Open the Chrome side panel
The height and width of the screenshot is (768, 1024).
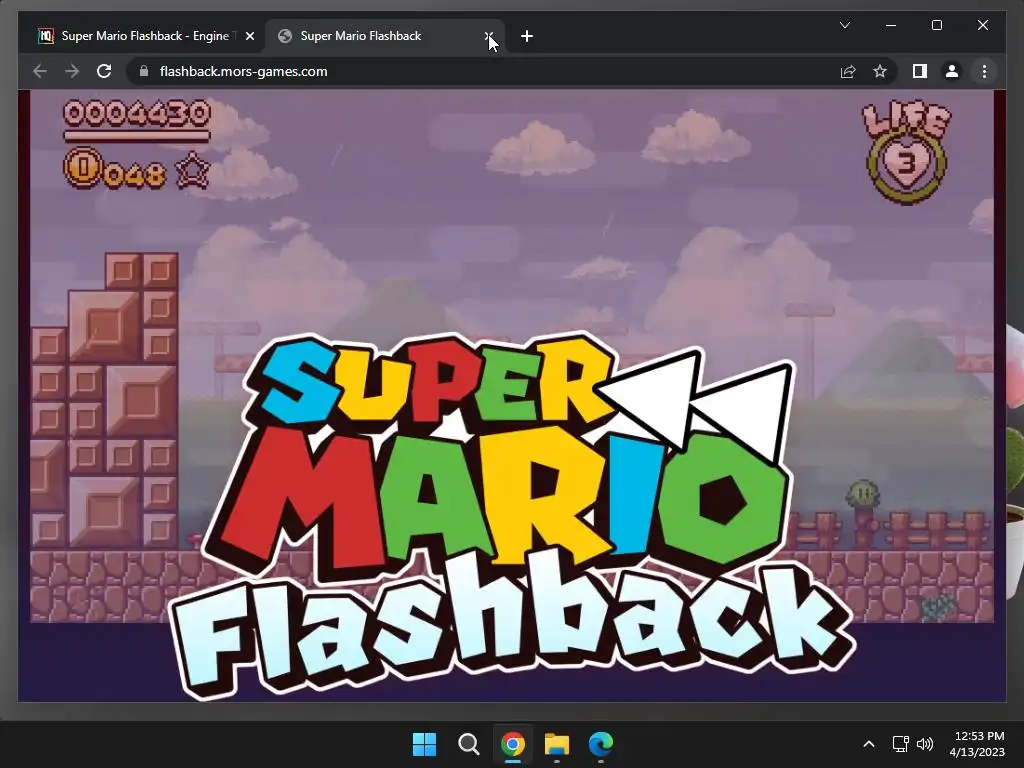(920, 71)
